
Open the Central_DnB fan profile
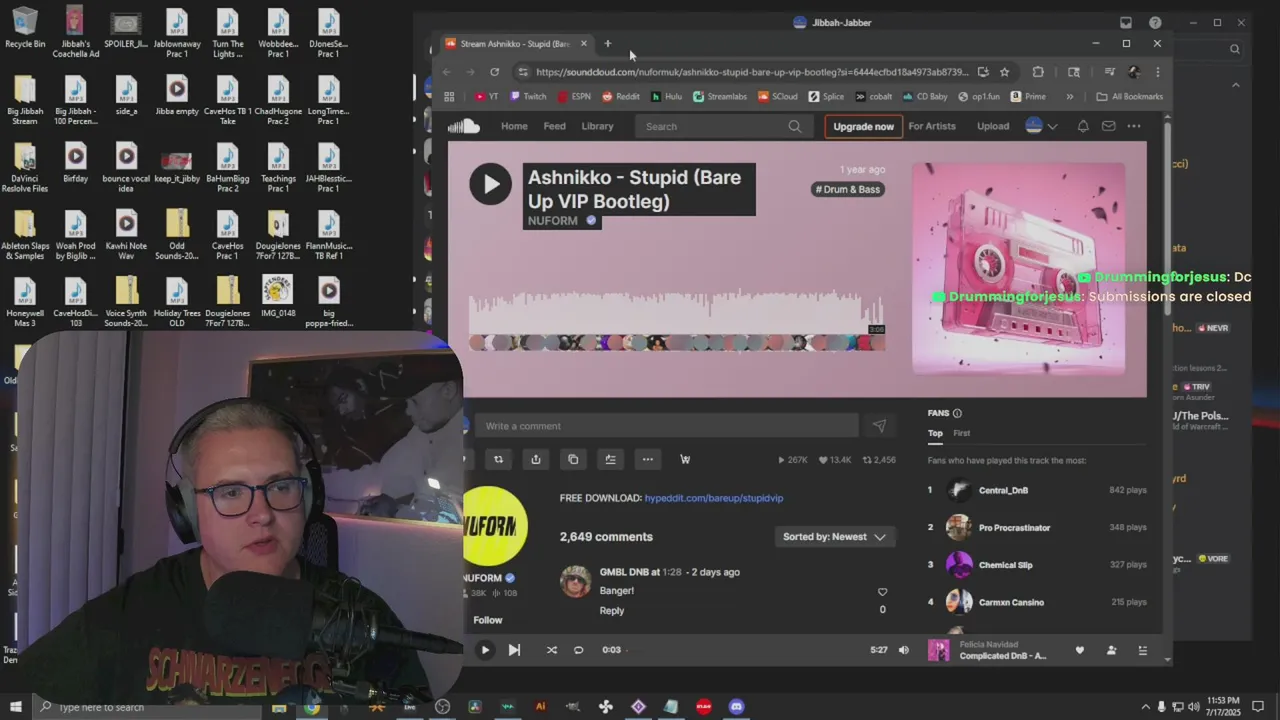point(1003,490)
